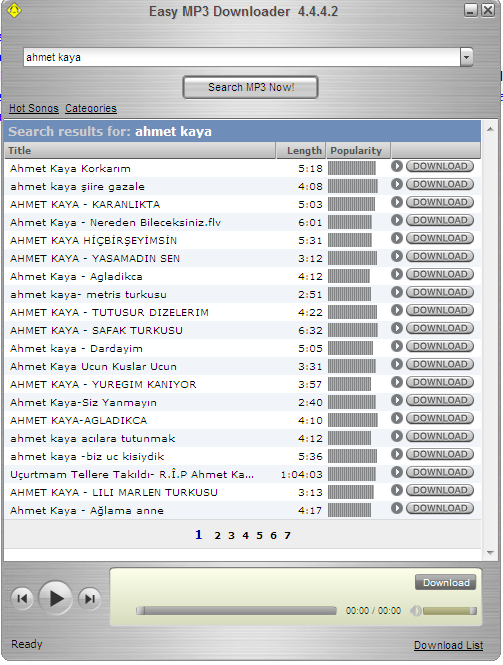Play preview of metris turkusu
Screen dimensions: 503x665
point(397,292)
